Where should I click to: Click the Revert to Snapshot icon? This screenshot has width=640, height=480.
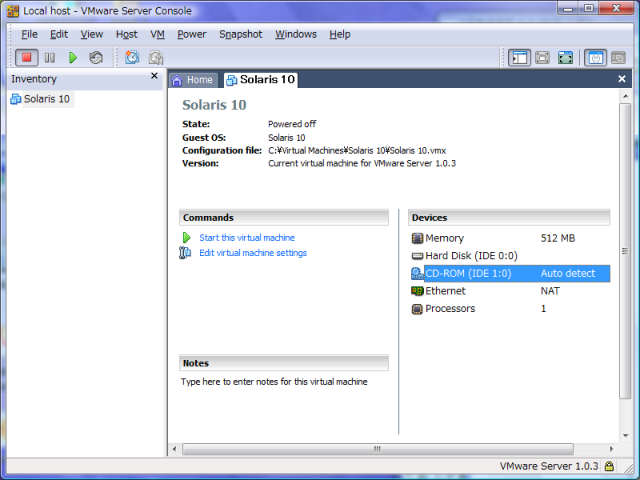point(156,58)
